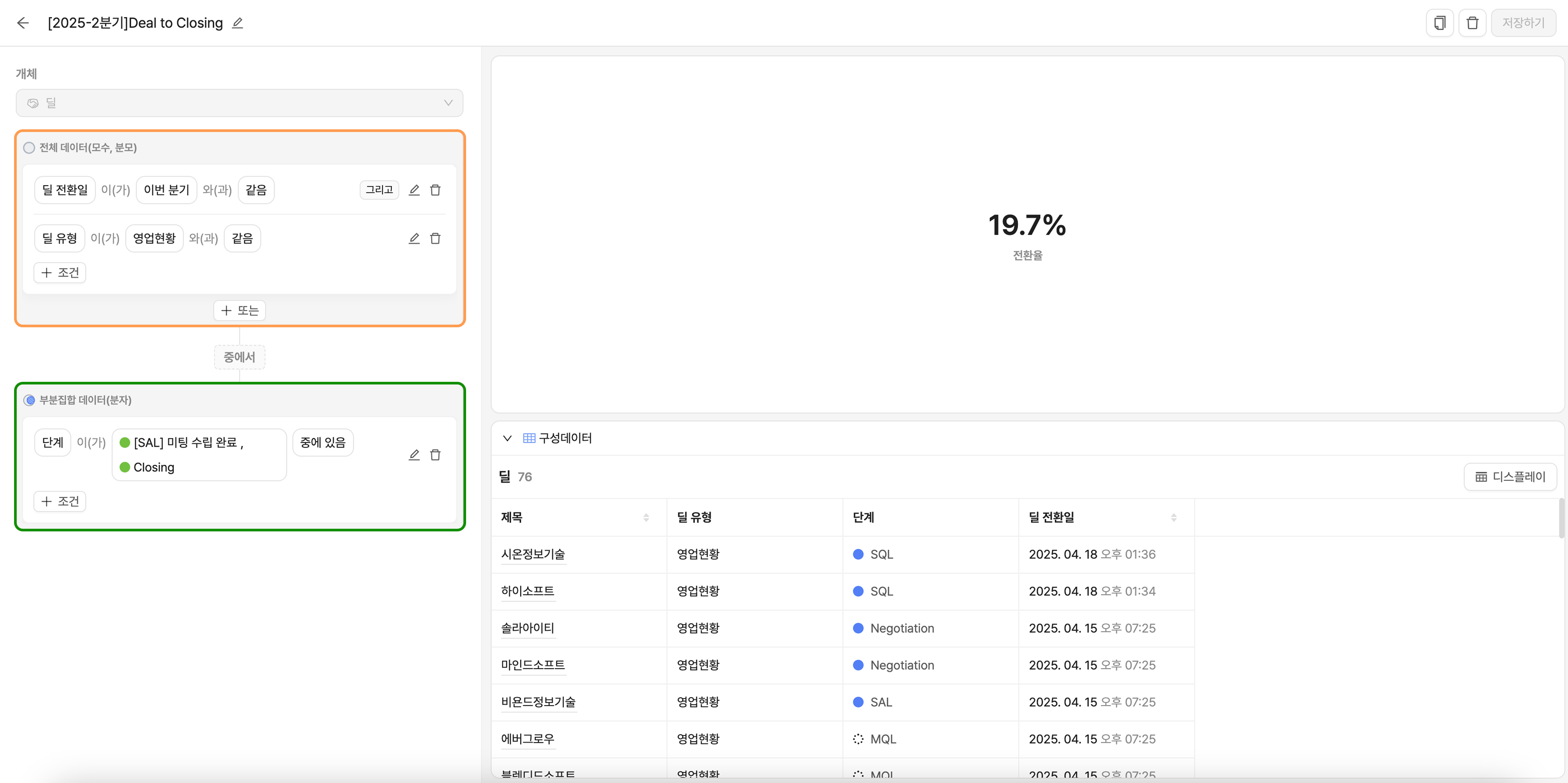
Task: Sort by 딜 전환일 column
Action: tap(1173, 518)
